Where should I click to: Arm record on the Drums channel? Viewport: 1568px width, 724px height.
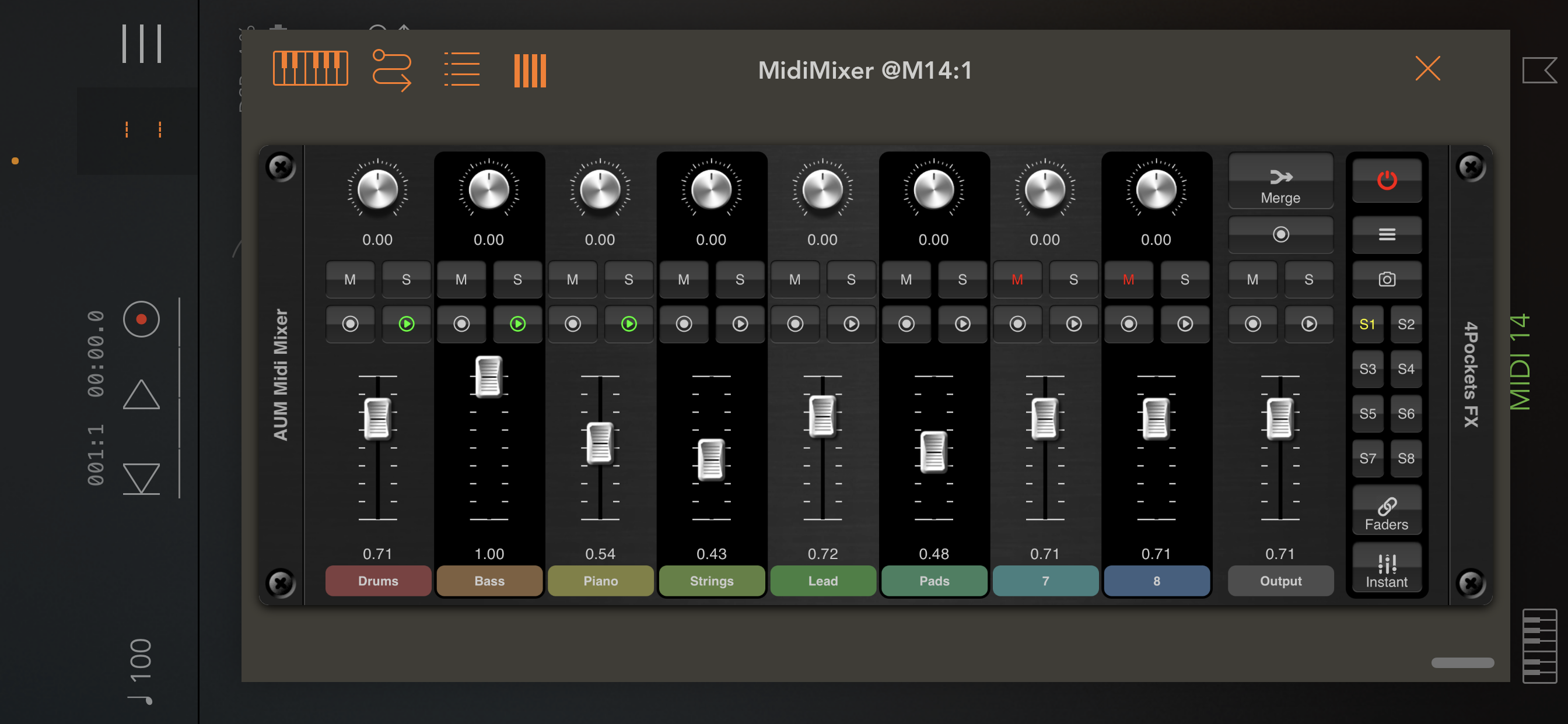[x=349, y=324]
